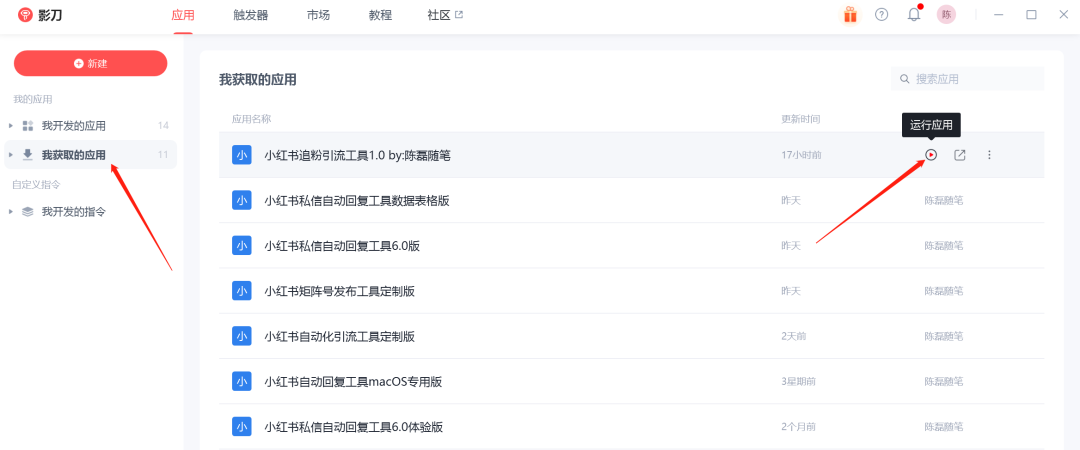Expand the 我获取的应用 tree node
This screenshot has height=450, width=1080.
click(10, 154)
